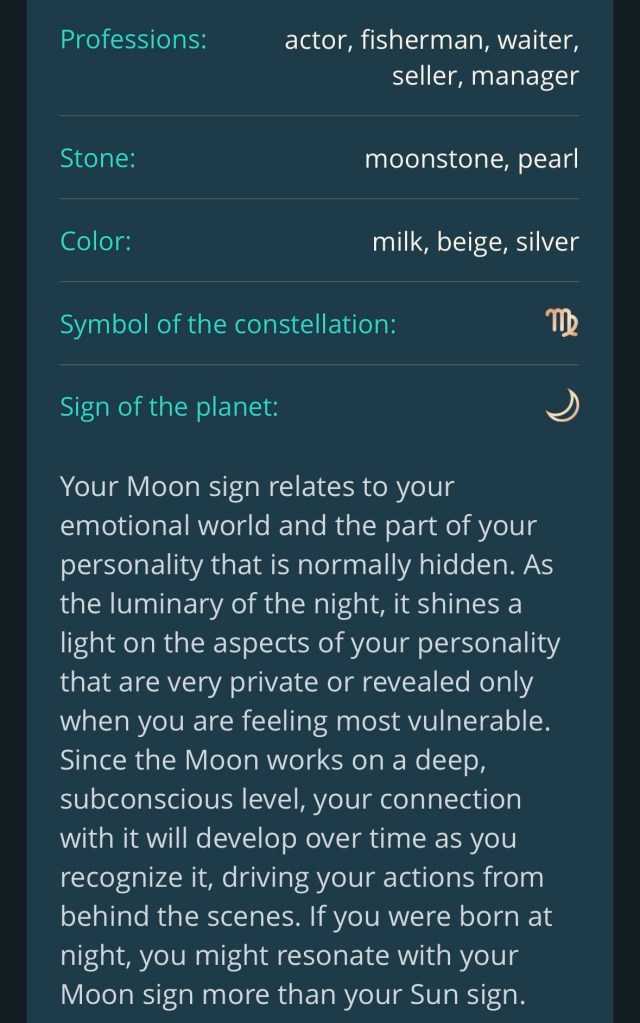Tap the line starting "Your Moon sign relates"
Screen dimensions: 640x1023
coord(257,488)
